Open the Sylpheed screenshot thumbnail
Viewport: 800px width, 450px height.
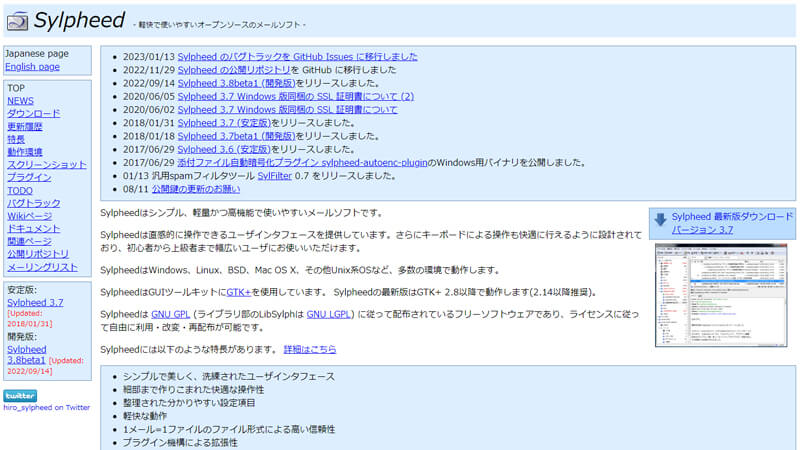coord(721,295)
